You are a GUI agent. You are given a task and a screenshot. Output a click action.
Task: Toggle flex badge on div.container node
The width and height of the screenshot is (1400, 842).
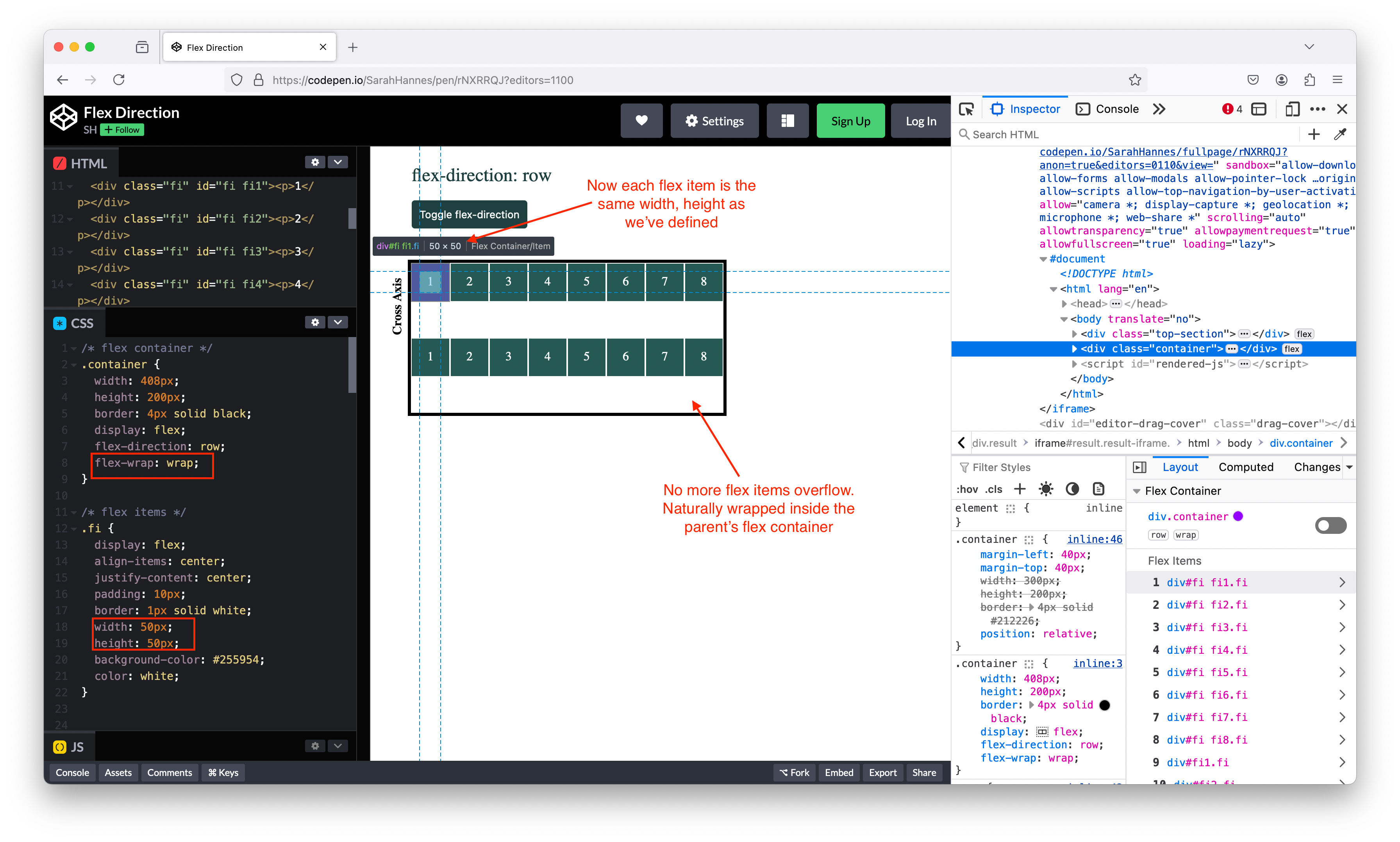1292,349
